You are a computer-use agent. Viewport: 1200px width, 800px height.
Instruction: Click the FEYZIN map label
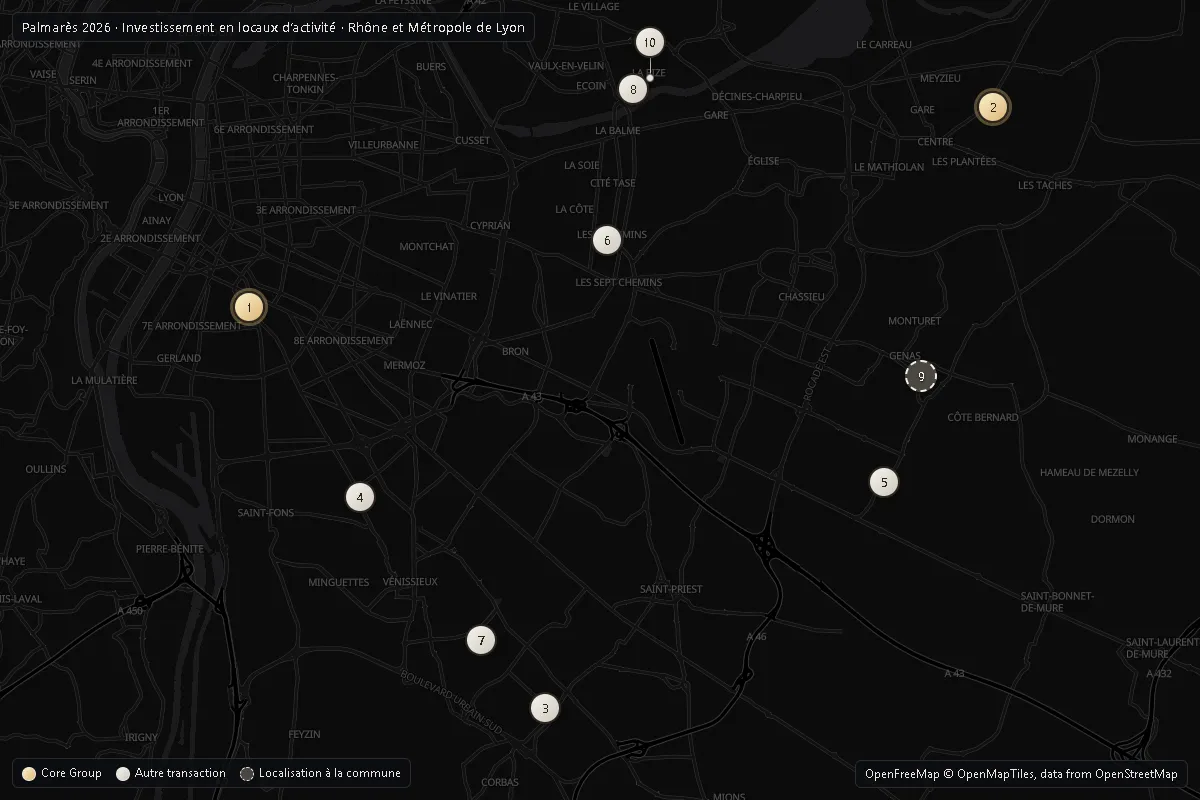click(304, 735)
